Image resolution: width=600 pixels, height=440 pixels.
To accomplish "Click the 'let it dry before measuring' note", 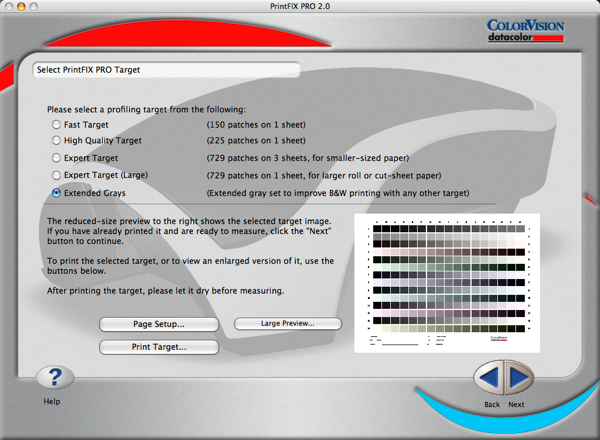I will click(x=165, y=291).
